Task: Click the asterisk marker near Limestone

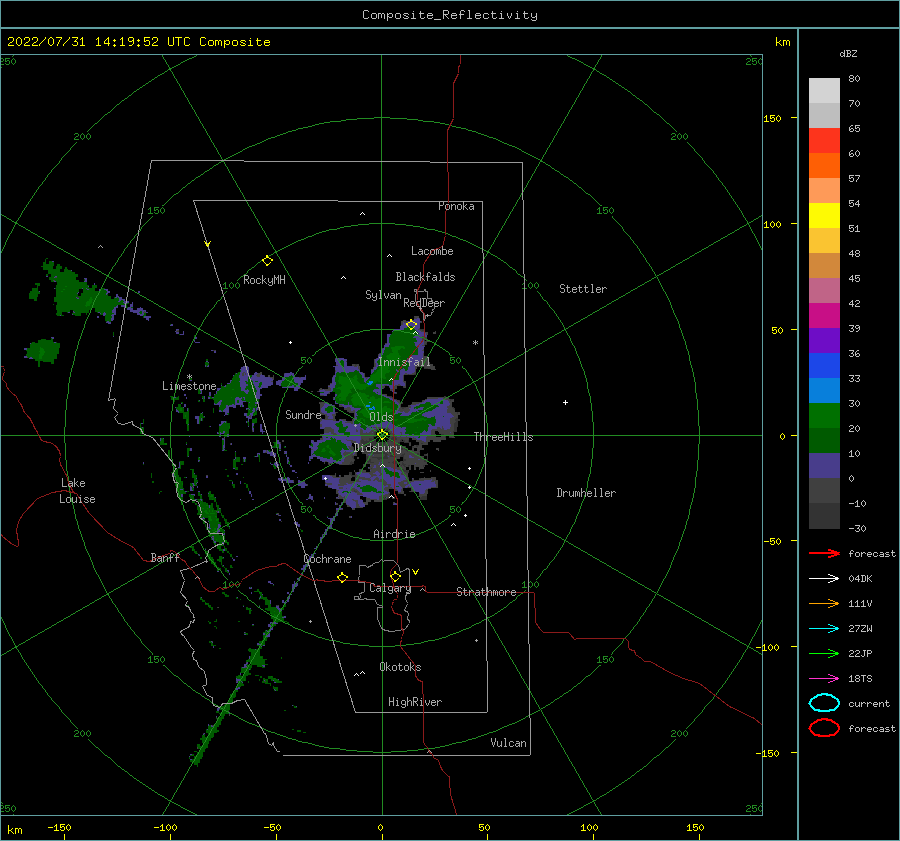Action: point(189,377)
